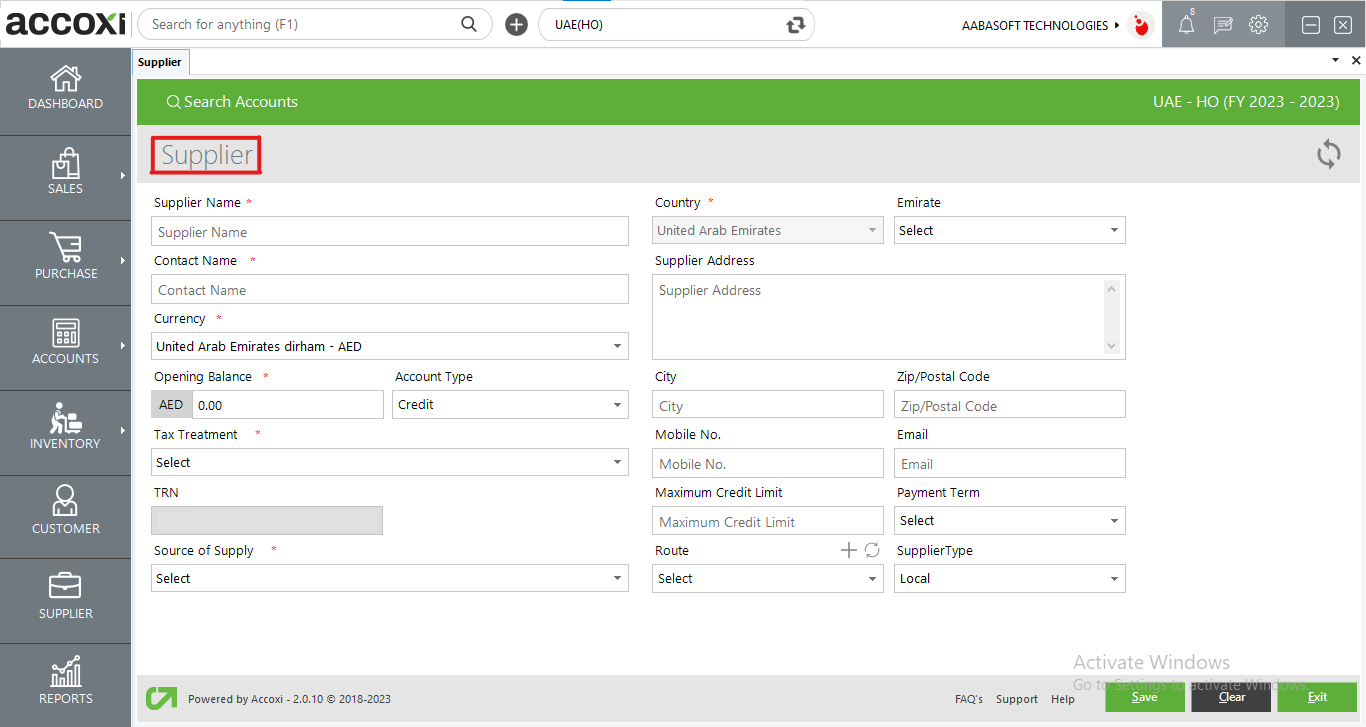Click the Reports sidebar icon
This screenshot has height=727, width=1366.
(x=65, y=682)
